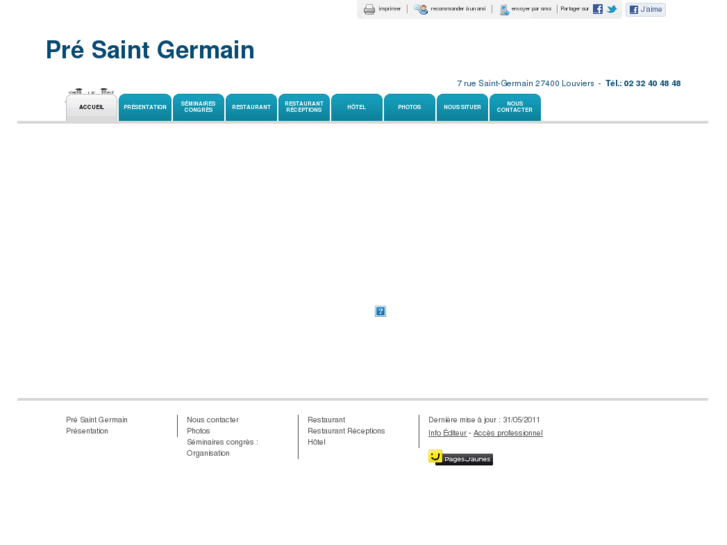The width and height of the screenshot is (727, 545).
Task: Open the Accueil tab
Action: pyautogui.click(x=91, y=108)
